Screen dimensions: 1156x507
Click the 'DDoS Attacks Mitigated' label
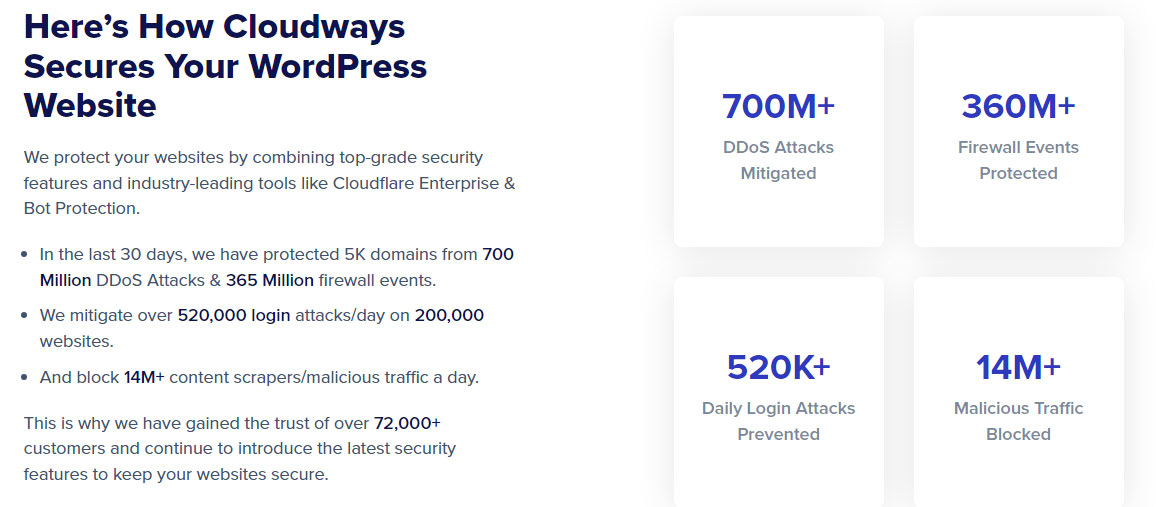[779, 160]
